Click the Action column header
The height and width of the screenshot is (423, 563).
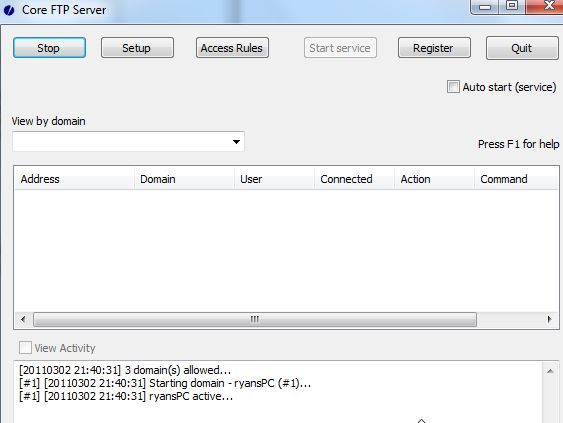pos(434,179)
